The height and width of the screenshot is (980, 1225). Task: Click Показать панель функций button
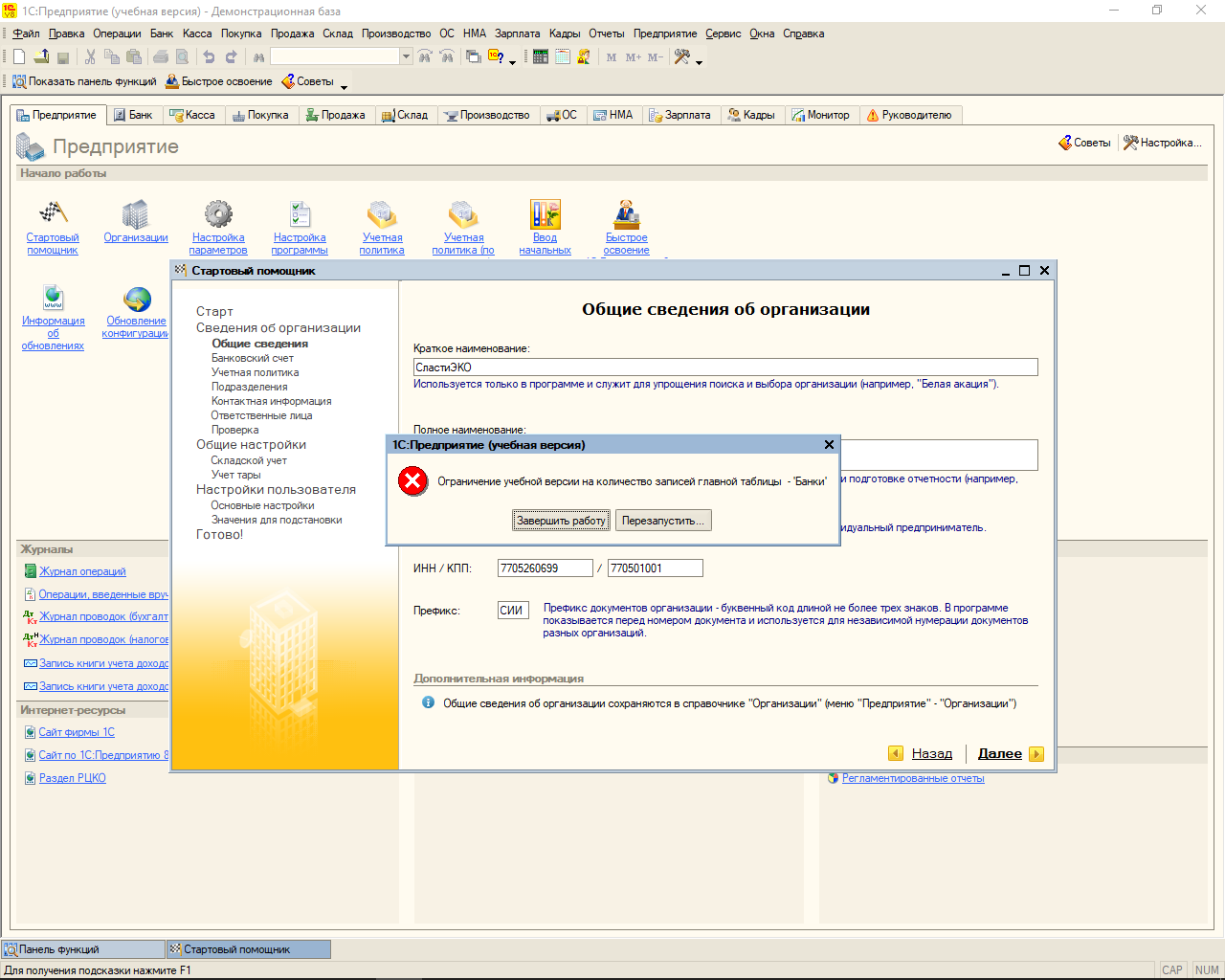pyautogui.click(x=84, y=81)
